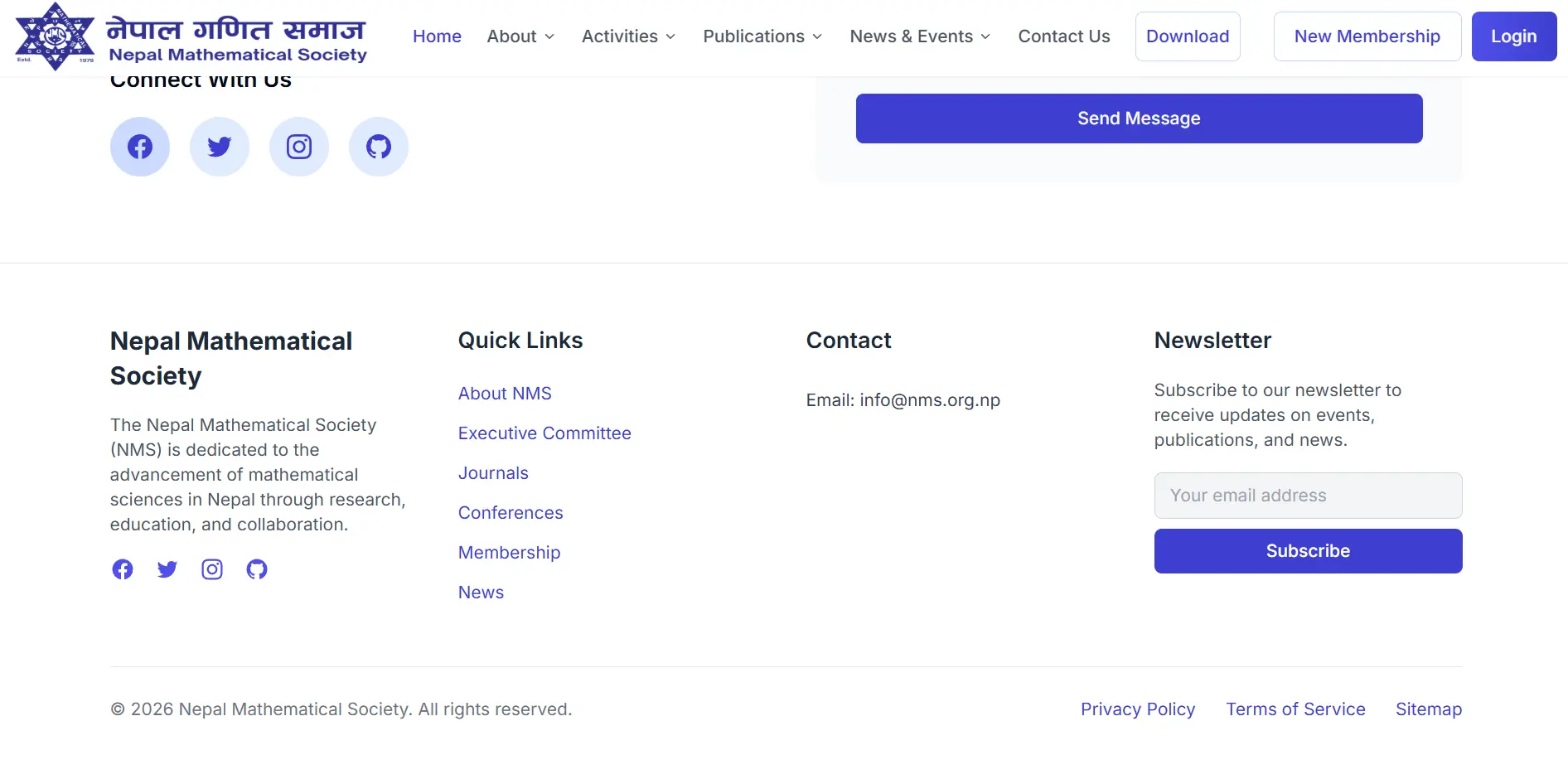Click the Nepal Mathematical Society logo
The height and width of the screenshot is (779, 1568).
(x=191, y=37)
